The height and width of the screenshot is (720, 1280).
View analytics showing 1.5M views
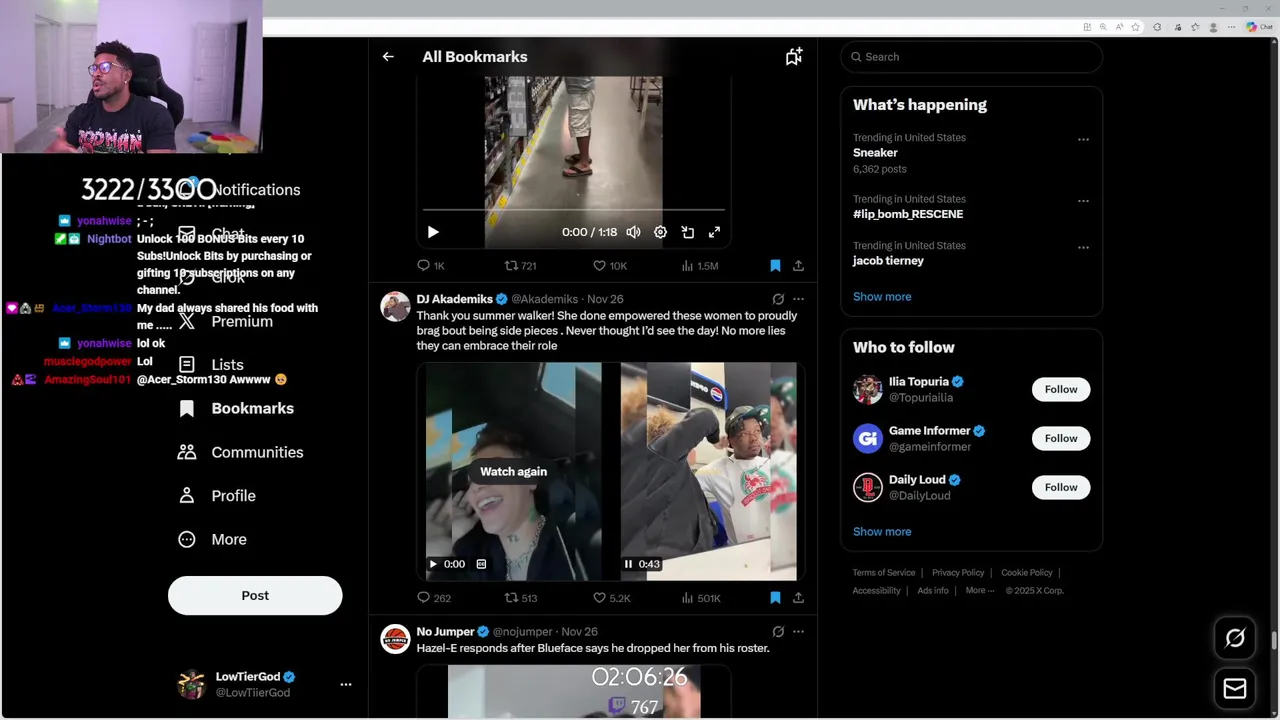point(700,266)
